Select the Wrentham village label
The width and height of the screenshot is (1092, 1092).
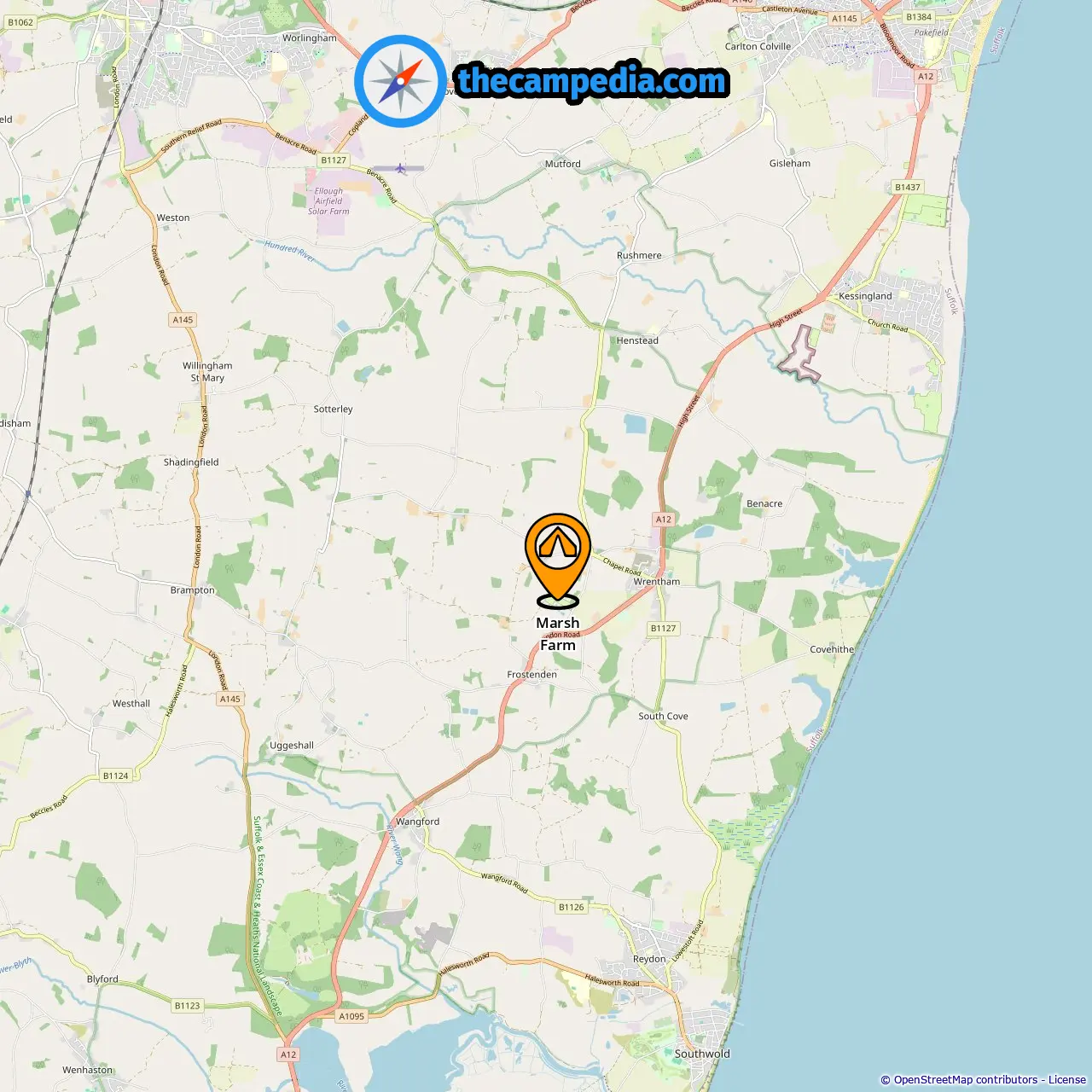657,582
